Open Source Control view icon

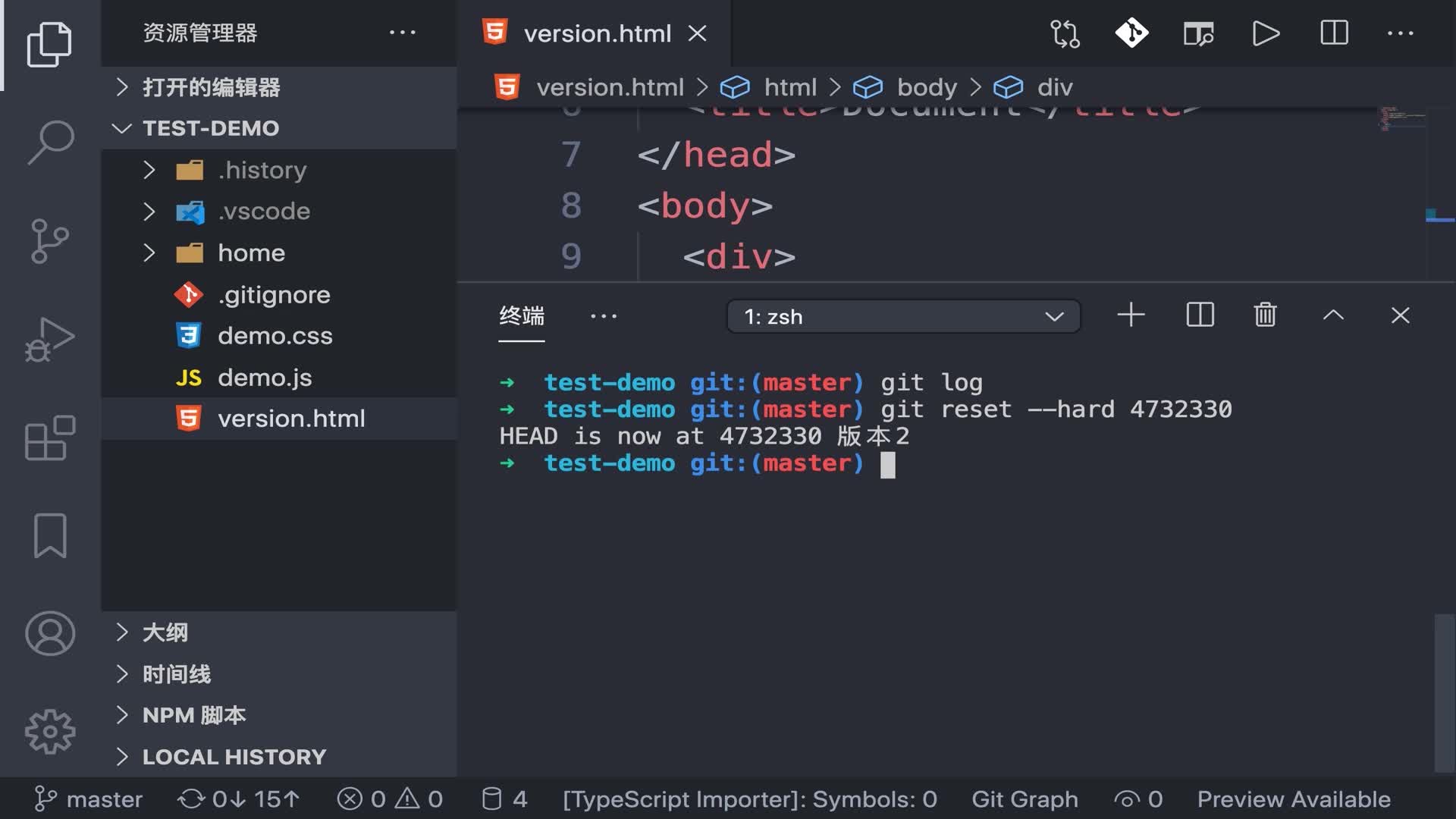tap(50, 241)
